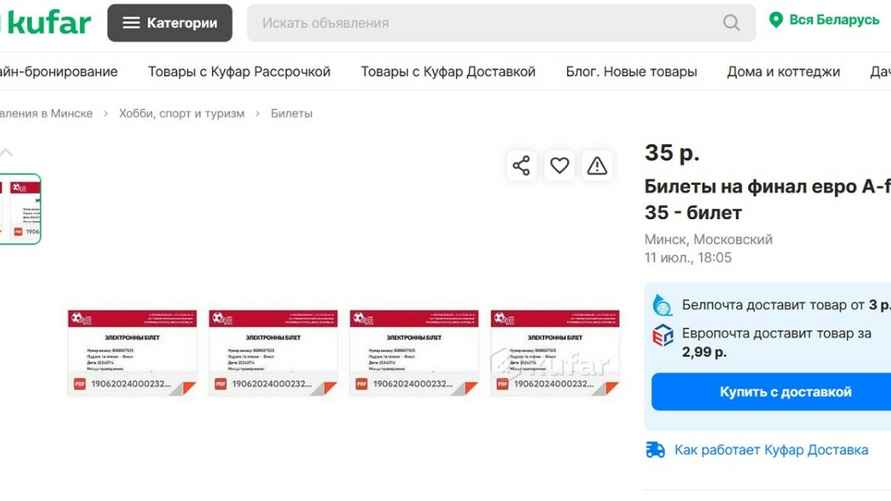Click the Europochta delivery icon
Viewport: 891px width, 501px height.
[663, 337]
